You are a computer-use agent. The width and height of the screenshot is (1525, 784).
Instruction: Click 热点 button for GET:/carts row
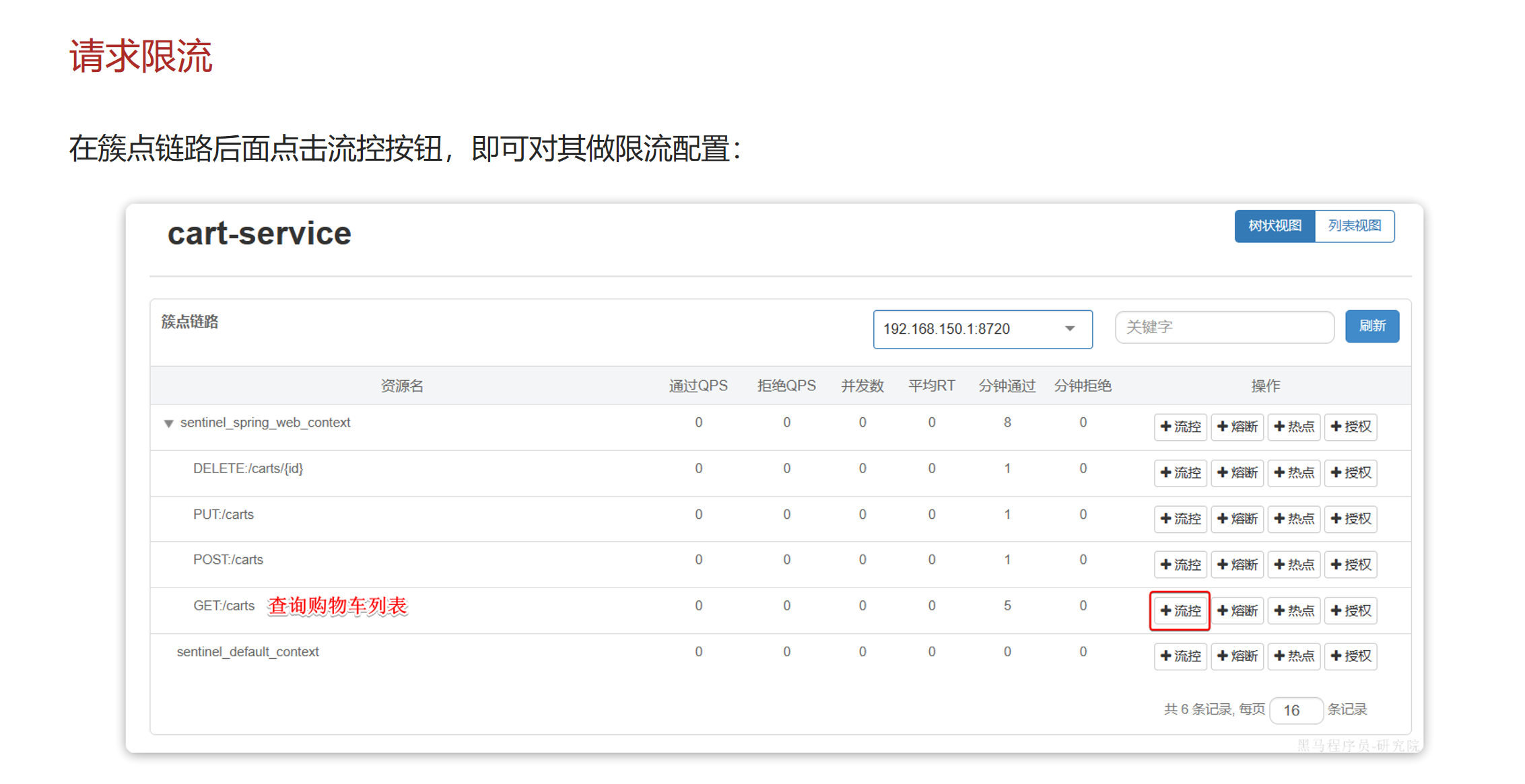(x=1293, y=610)
